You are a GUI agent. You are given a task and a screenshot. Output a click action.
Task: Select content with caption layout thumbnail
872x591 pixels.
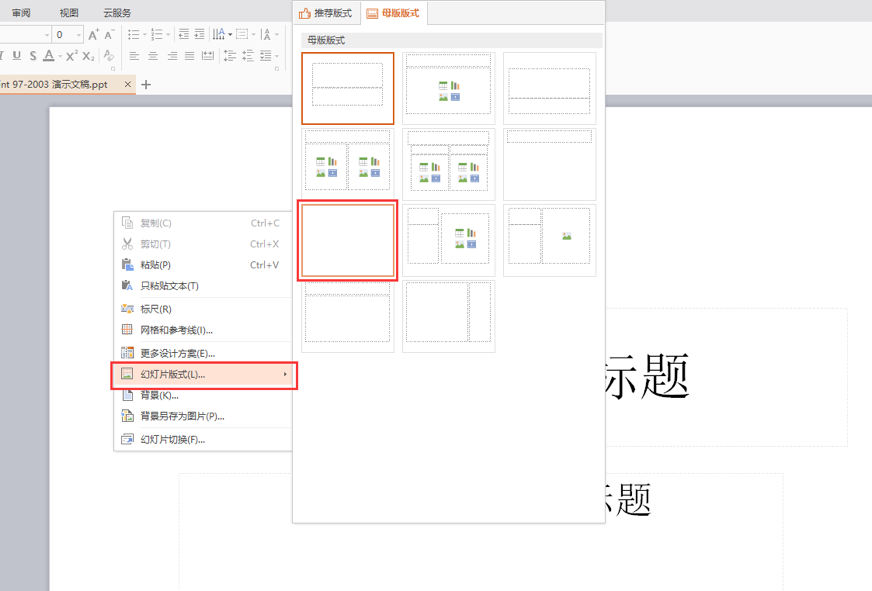click(448, 240)
